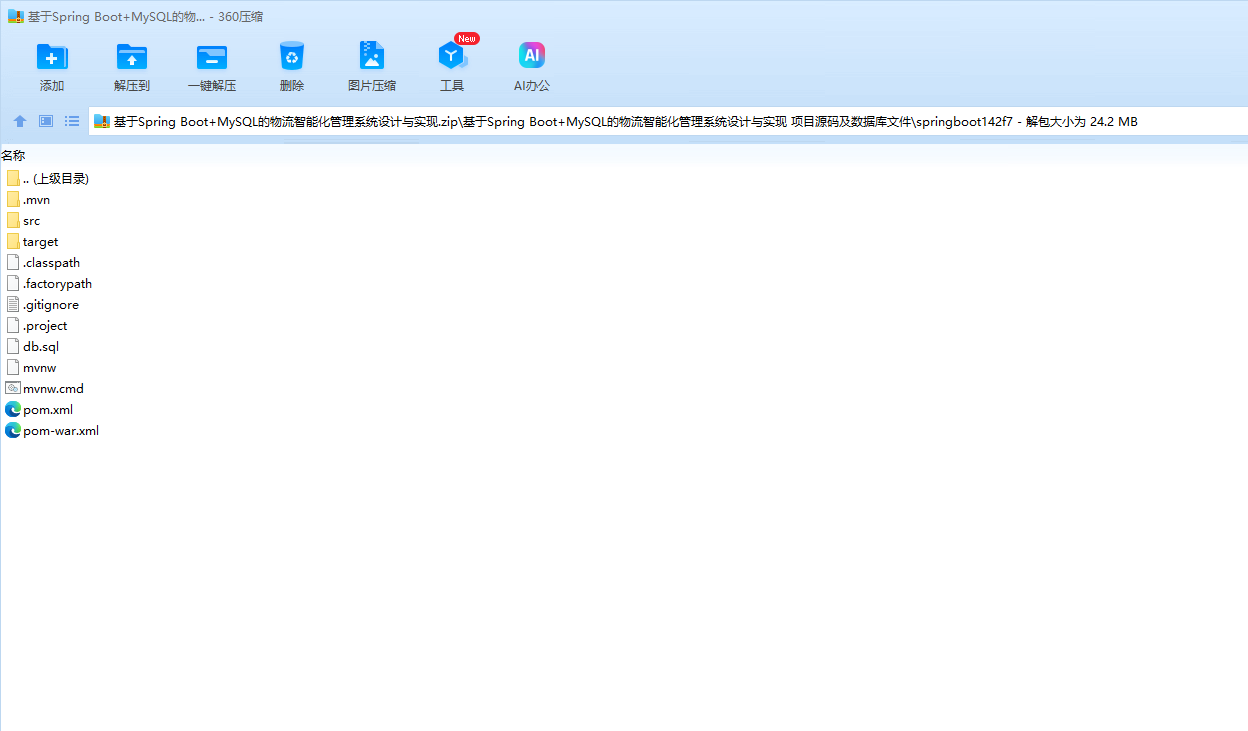Image resolution: width=1248 pixels, height=731 pixels.
Task: Select the 'target' folder name
Action: (41, 242)
